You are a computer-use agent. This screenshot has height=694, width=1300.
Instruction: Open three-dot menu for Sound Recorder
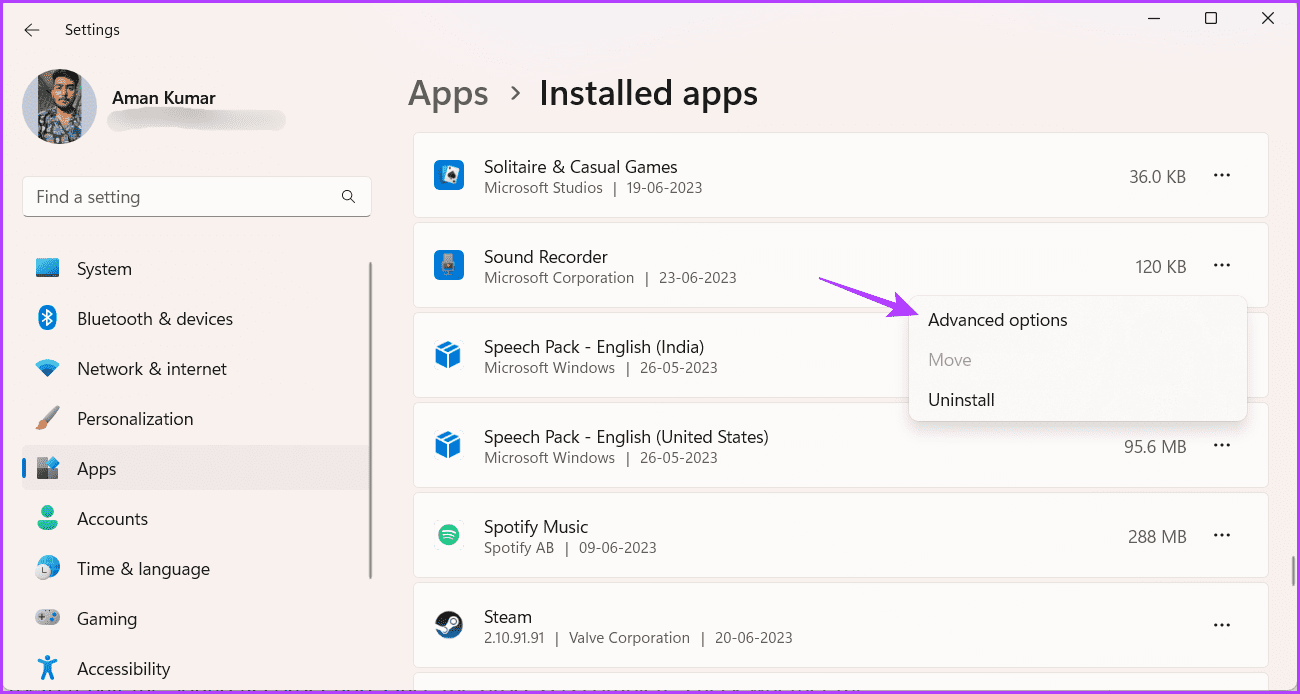pos(1222,265)
